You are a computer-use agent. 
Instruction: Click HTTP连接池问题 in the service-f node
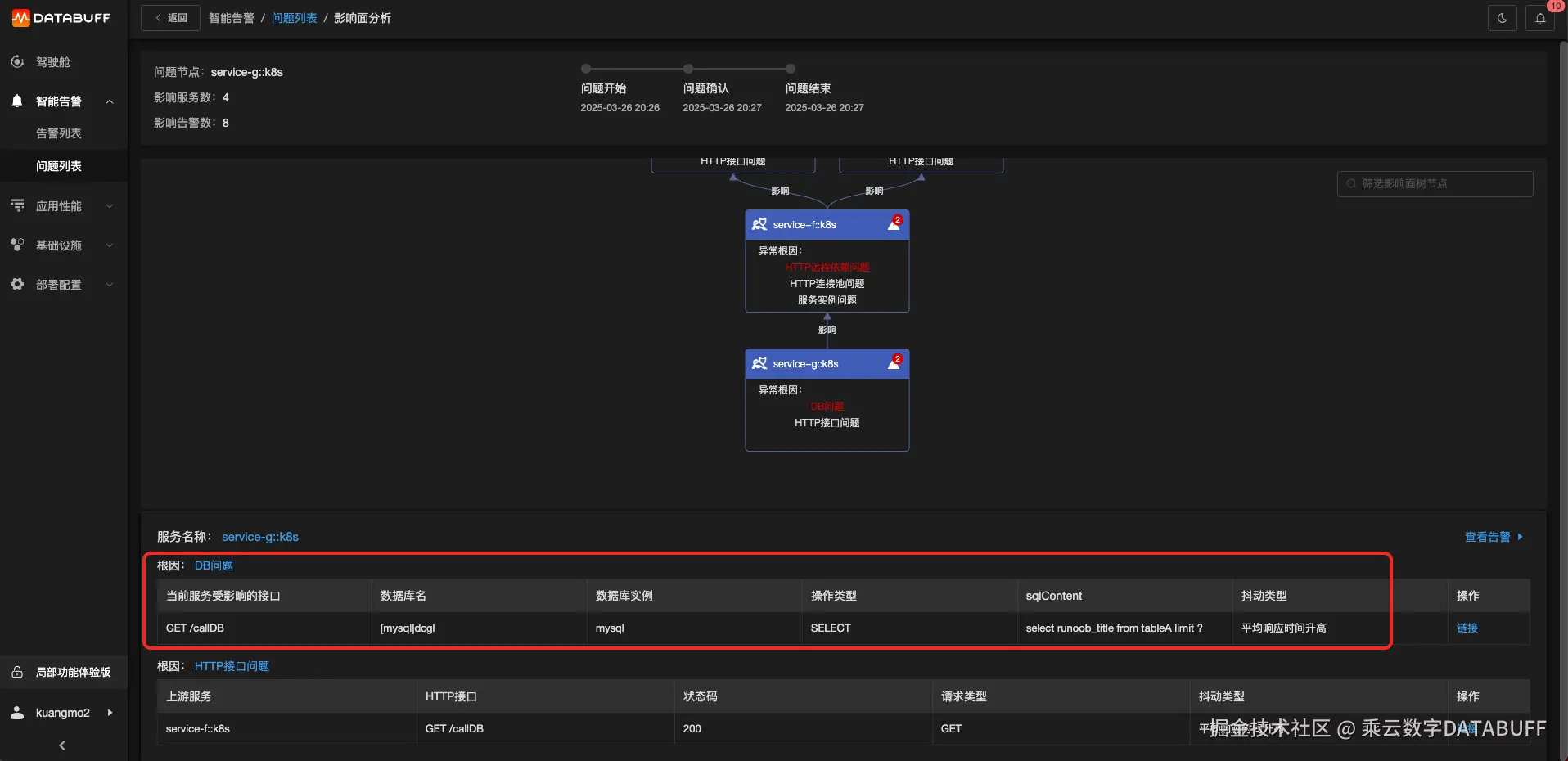(x=827, y=283)
